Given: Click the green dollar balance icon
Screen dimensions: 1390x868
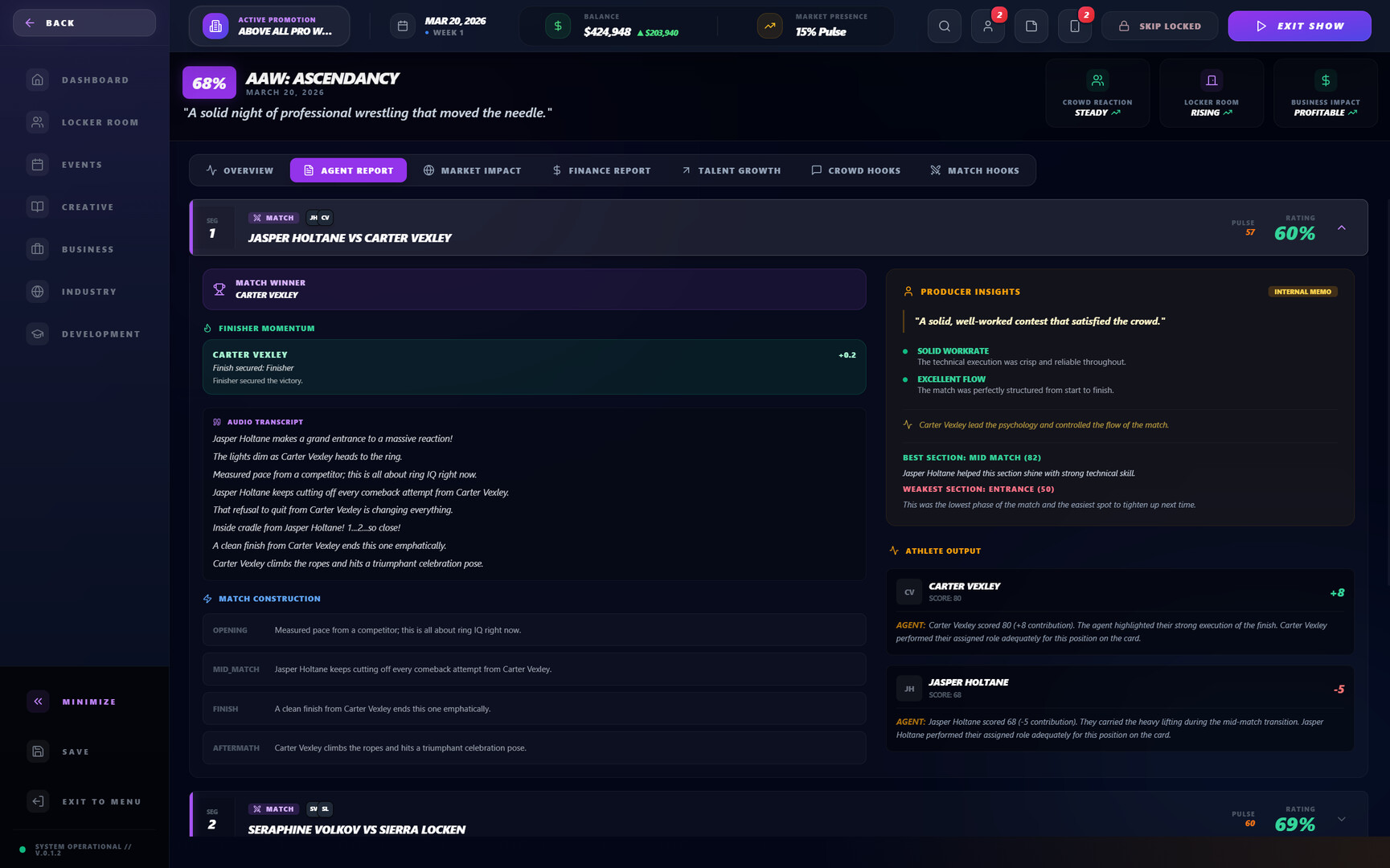Looking at the screenshot, I should (557, 27).
